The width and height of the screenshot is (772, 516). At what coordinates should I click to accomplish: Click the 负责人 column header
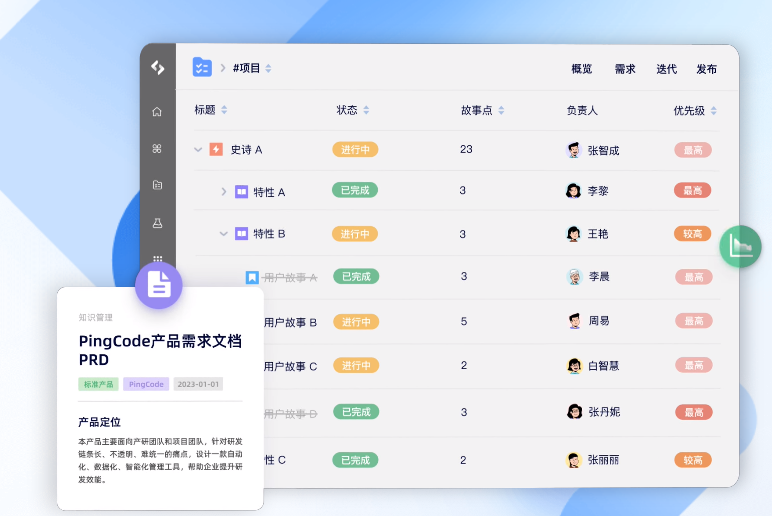pos(582,110)
